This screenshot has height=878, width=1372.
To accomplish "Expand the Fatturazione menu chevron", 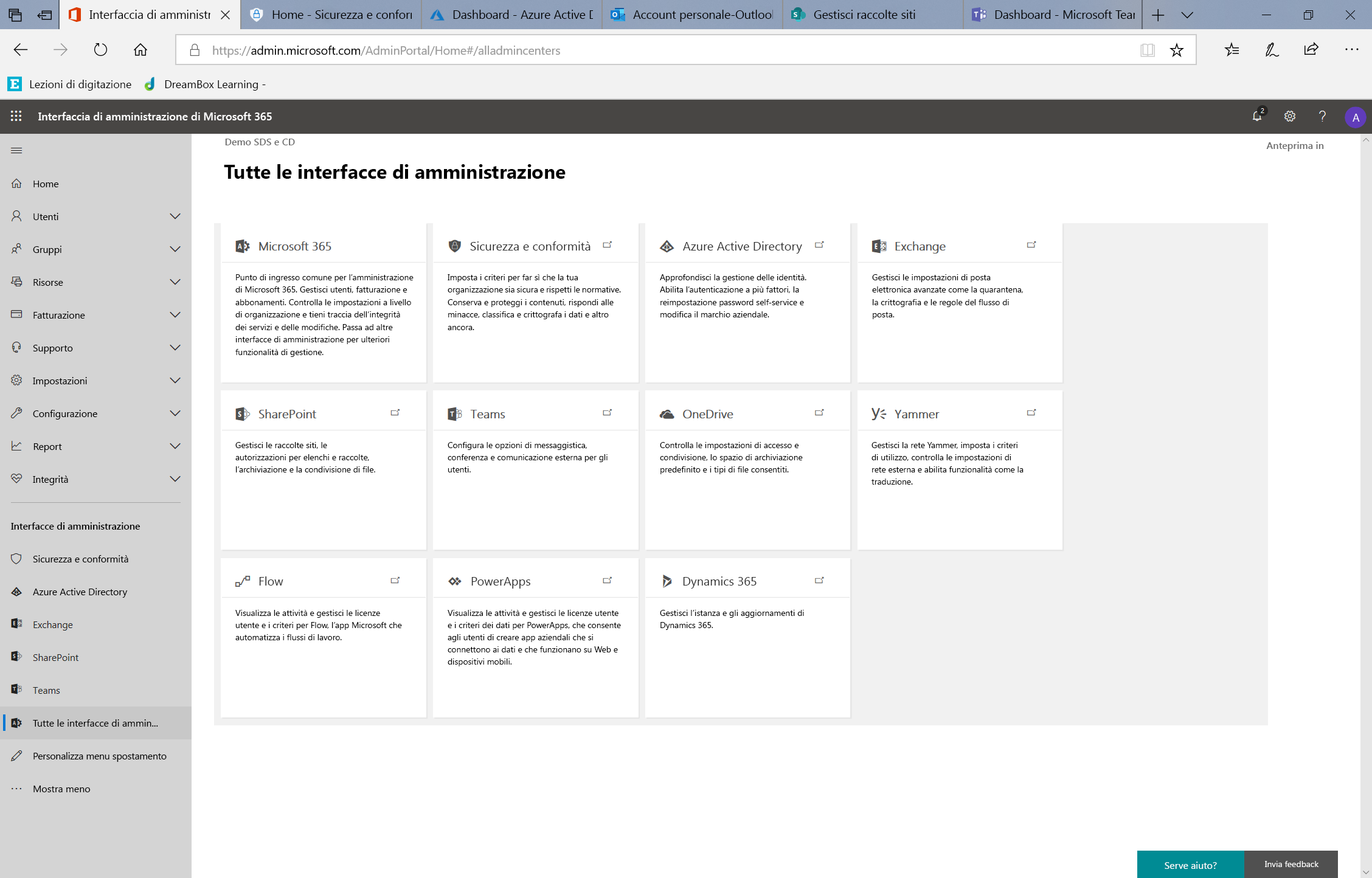I will 175,315.
